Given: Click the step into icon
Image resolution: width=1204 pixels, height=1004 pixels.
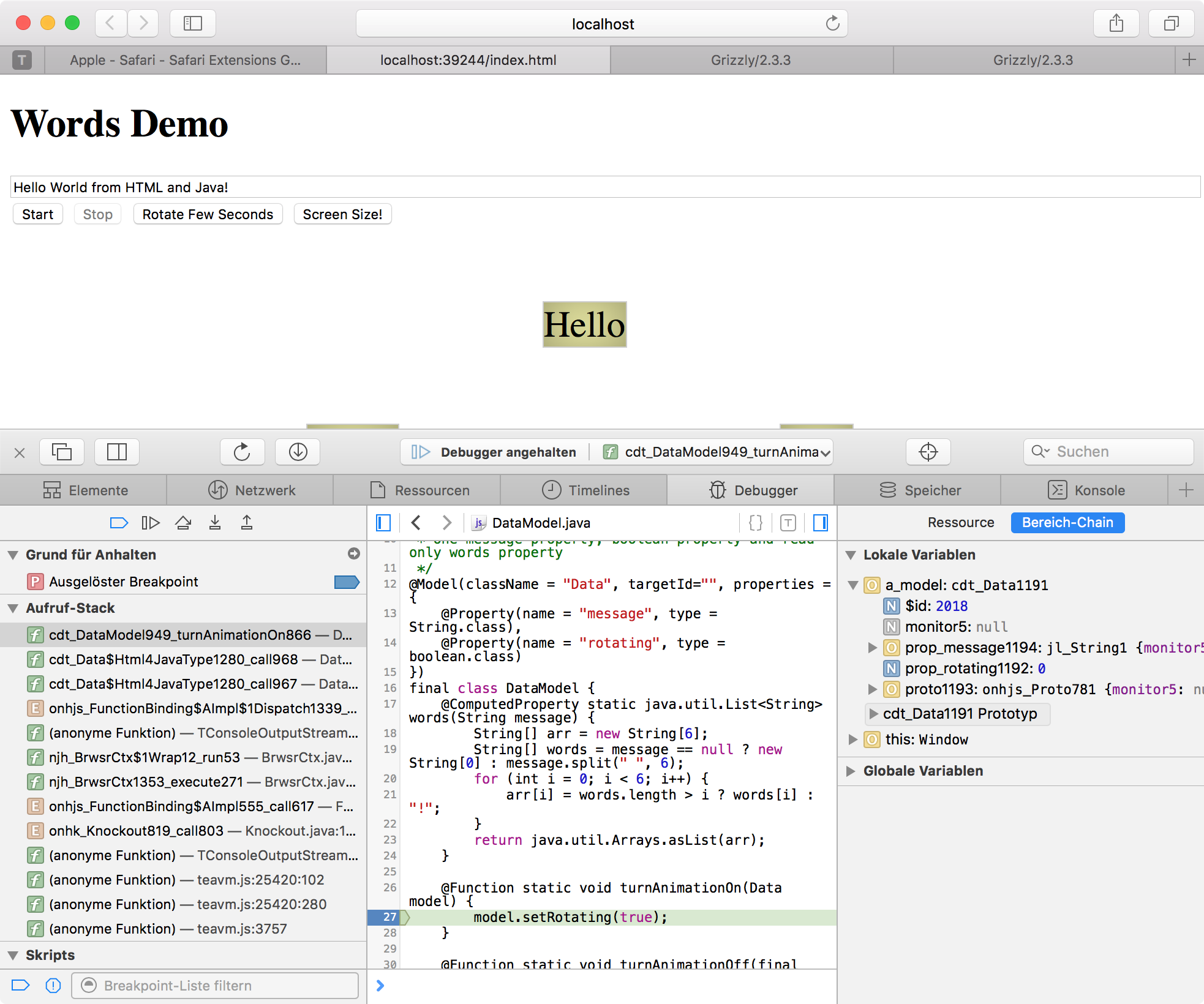Looking at the screenshot, I should [x=215, y=523].
